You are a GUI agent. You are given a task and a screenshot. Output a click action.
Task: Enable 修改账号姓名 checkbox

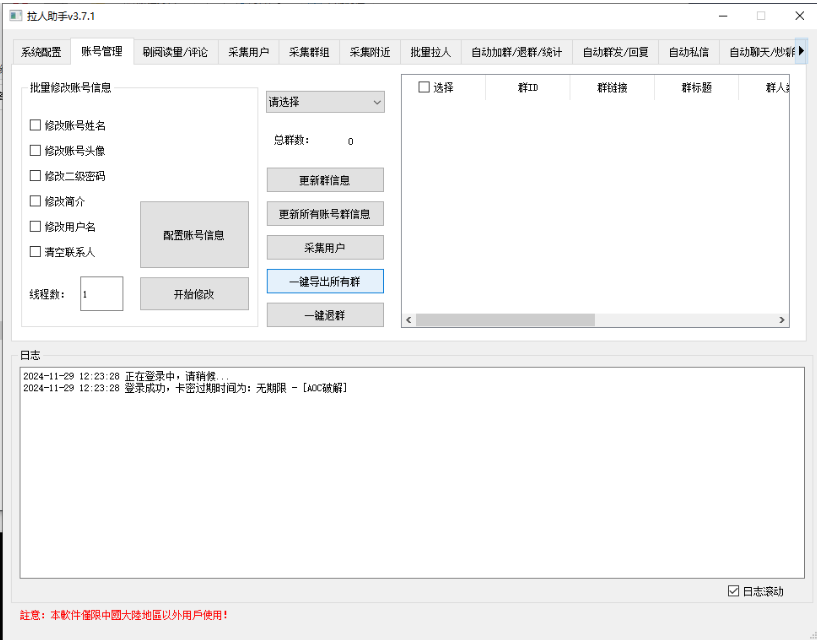[x=36, y=125]
